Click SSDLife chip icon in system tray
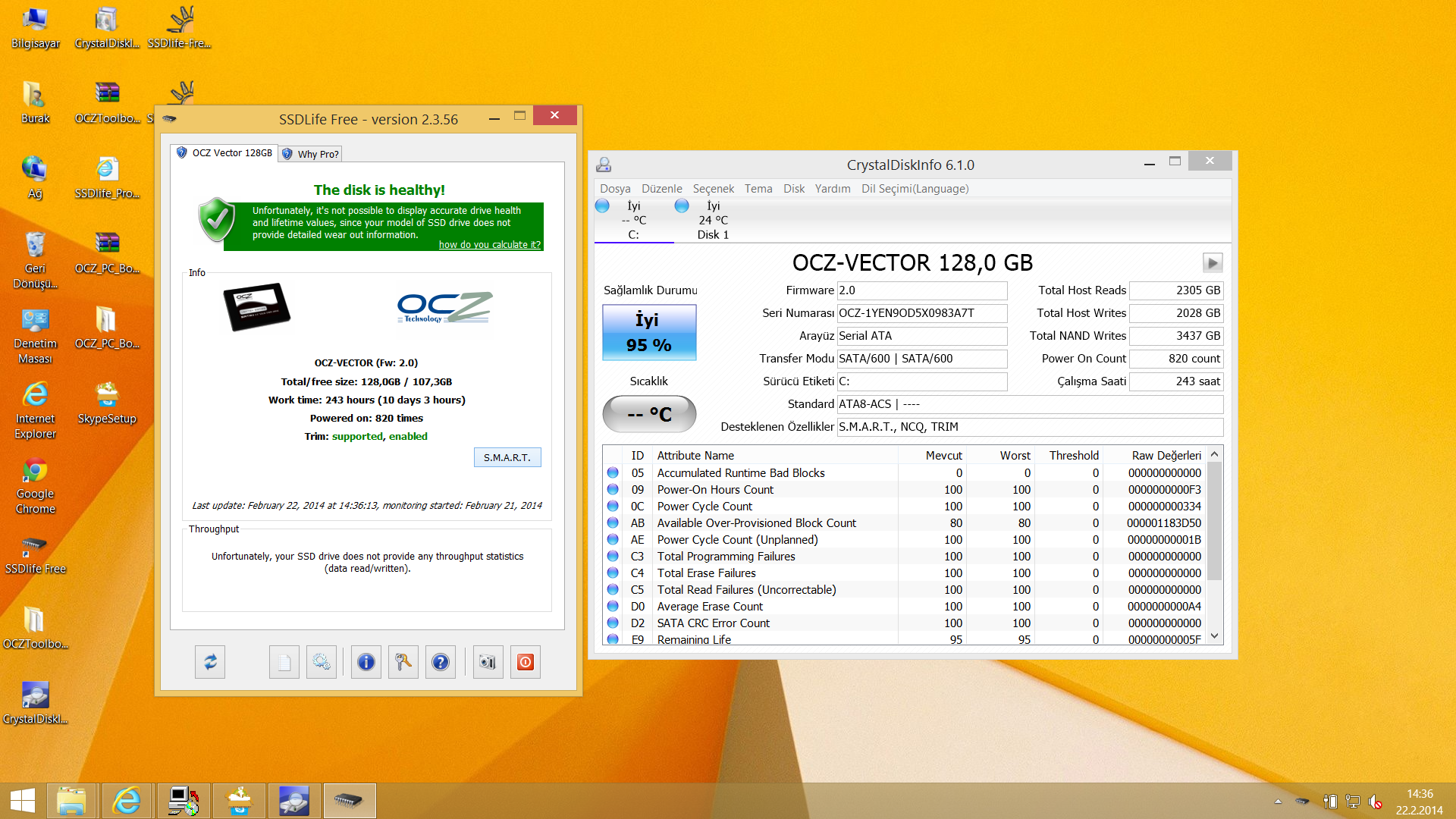 coord(1302,801)
